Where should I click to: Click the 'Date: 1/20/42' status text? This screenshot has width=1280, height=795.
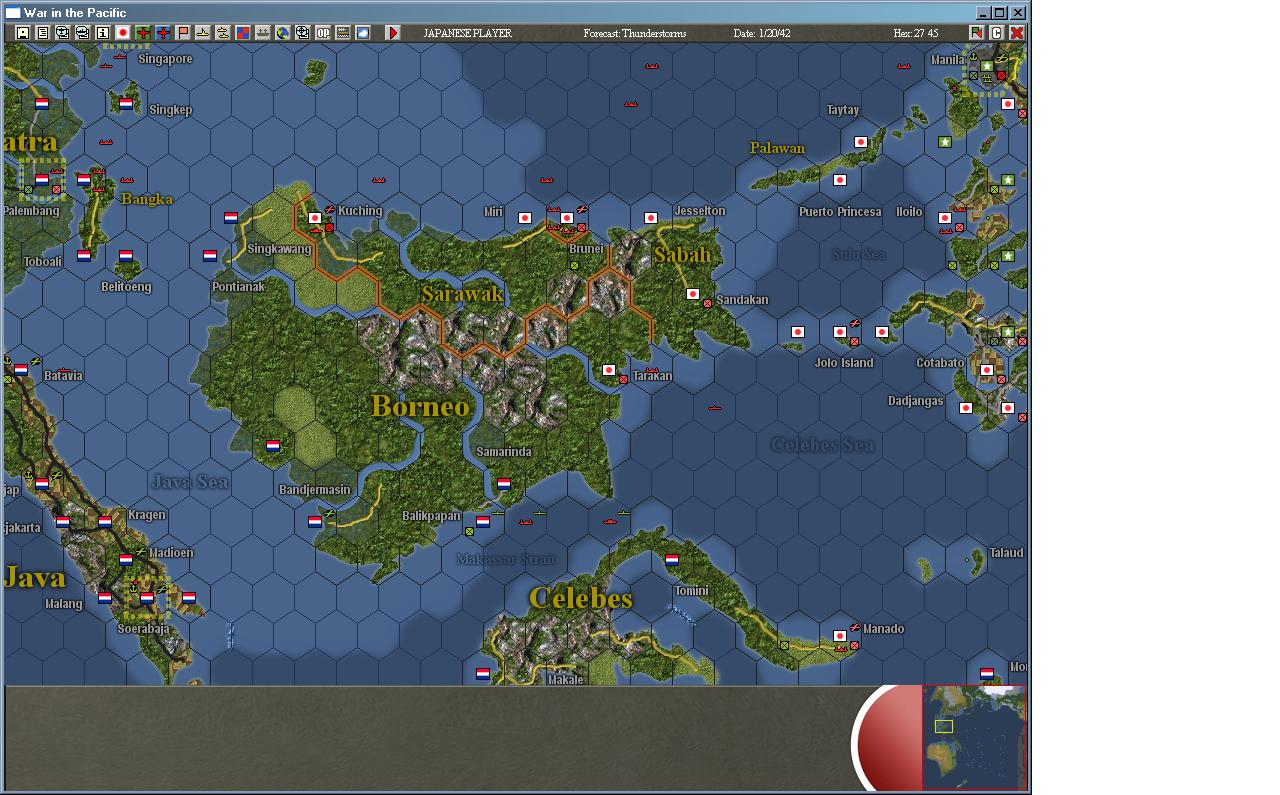click(762, 33)
